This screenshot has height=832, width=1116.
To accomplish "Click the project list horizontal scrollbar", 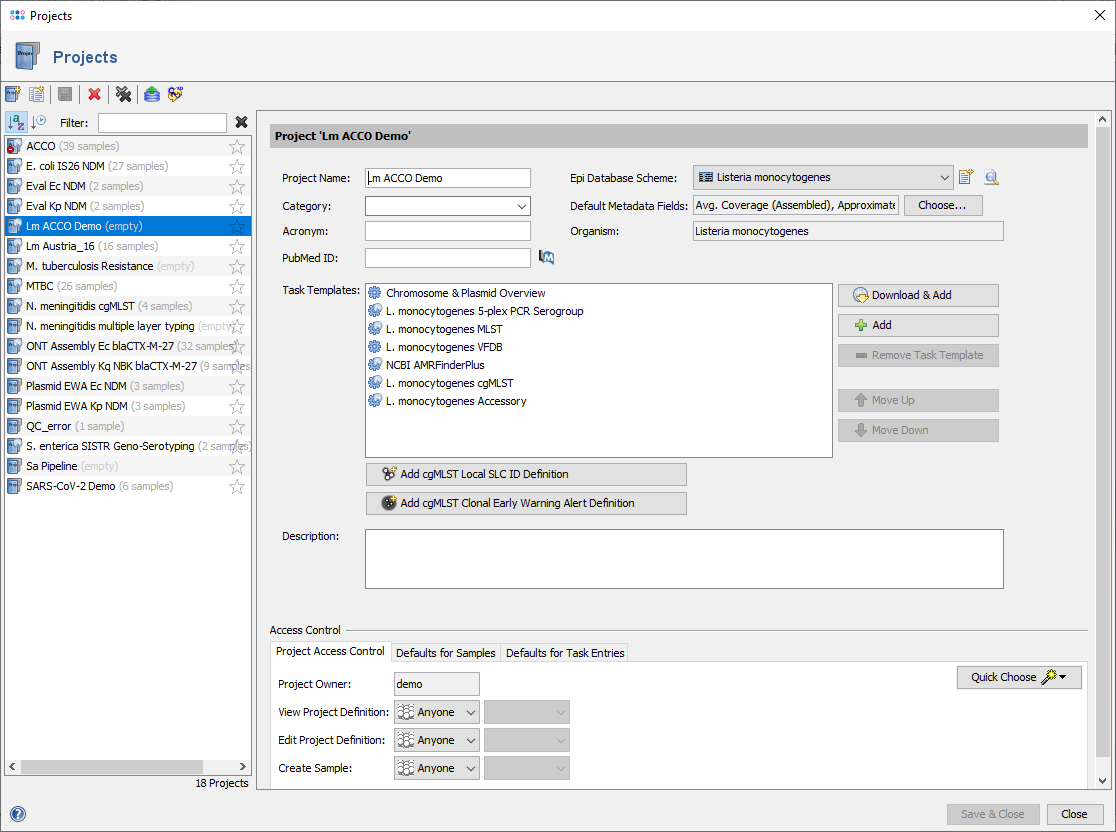I will tap(110, 767).
